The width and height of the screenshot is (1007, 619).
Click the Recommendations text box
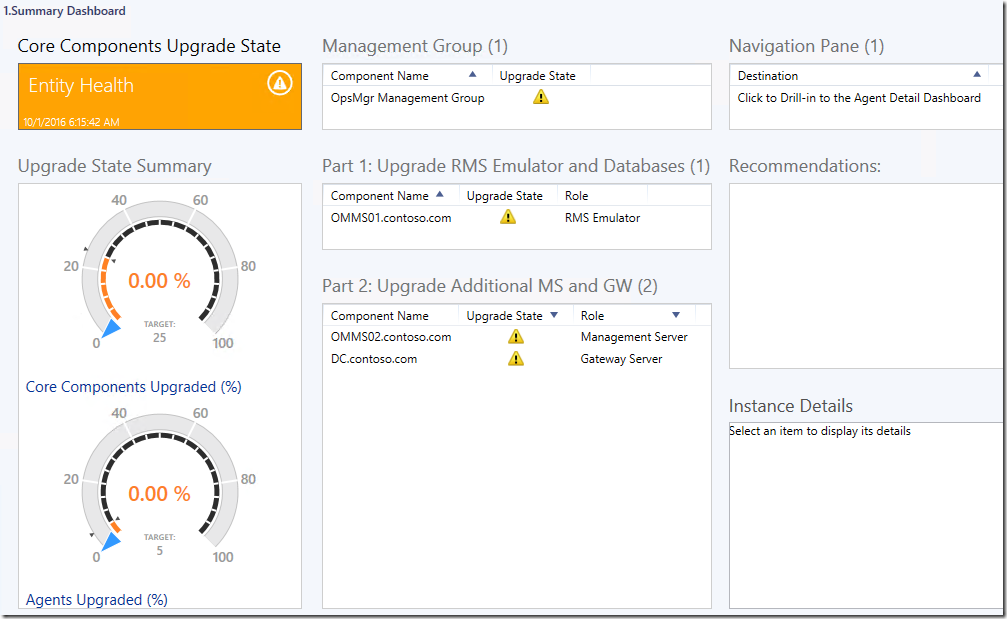coord(867,276)
